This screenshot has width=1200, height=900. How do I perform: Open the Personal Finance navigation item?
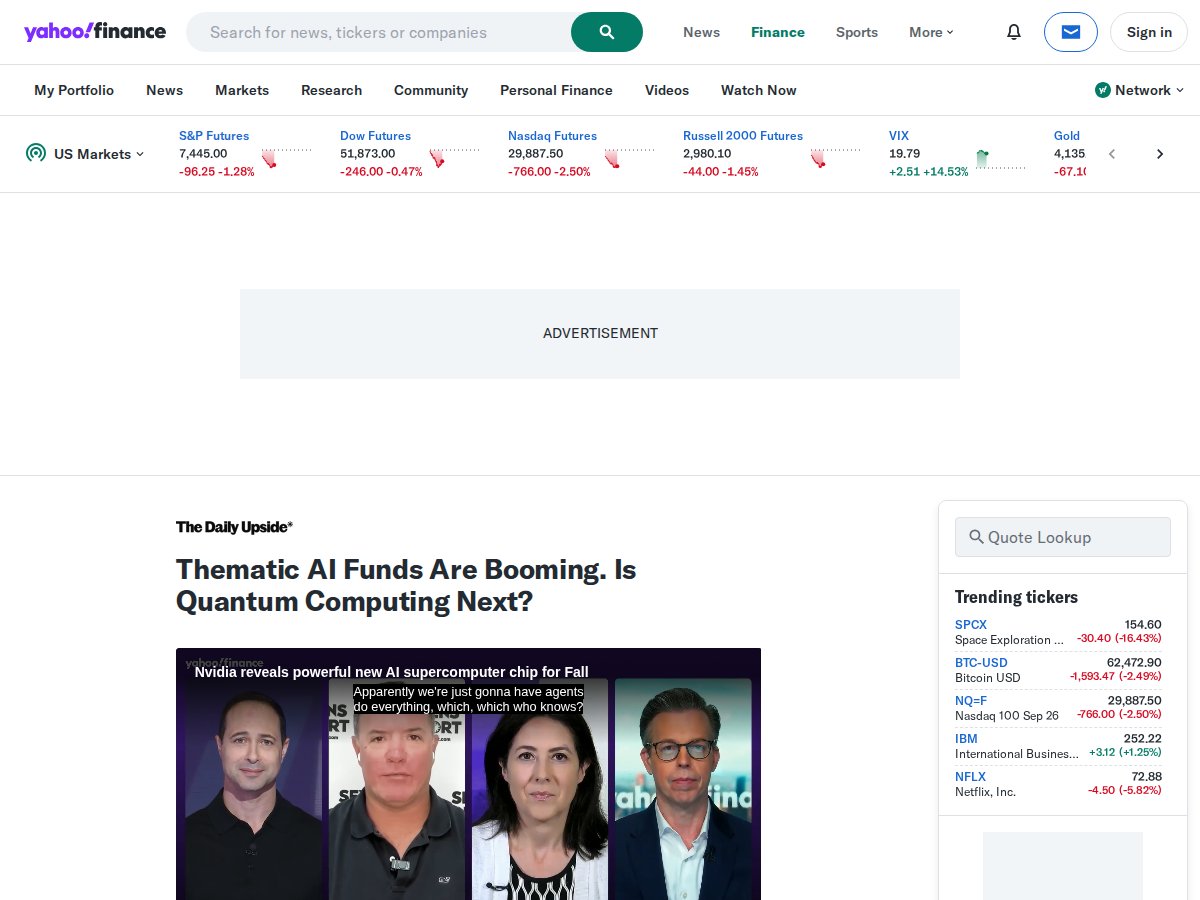[556, 90]
